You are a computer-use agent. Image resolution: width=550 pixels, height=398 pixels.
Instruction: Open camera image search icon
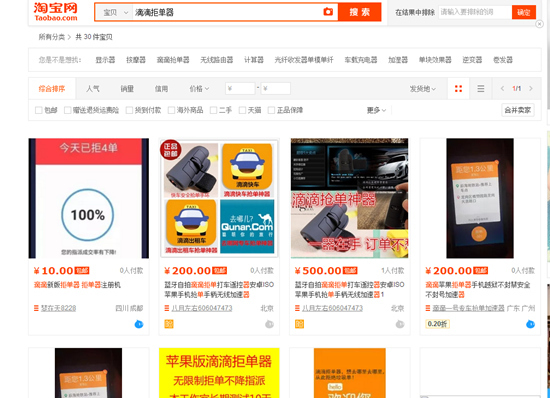tap(328, 12)
